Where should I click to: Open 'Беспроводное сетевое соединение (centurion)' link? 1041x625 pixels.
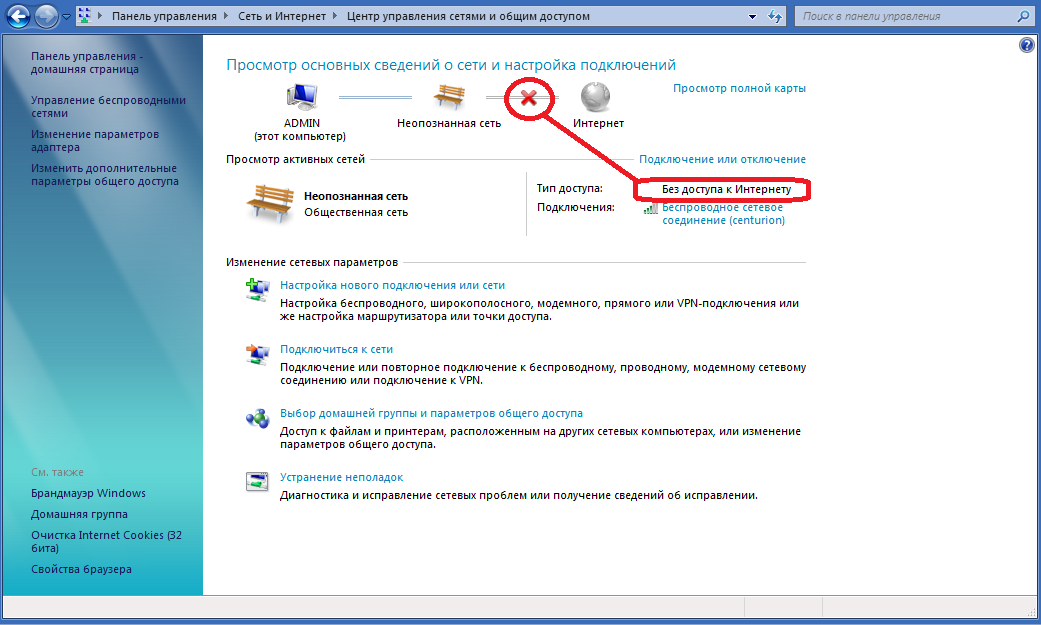725,213
